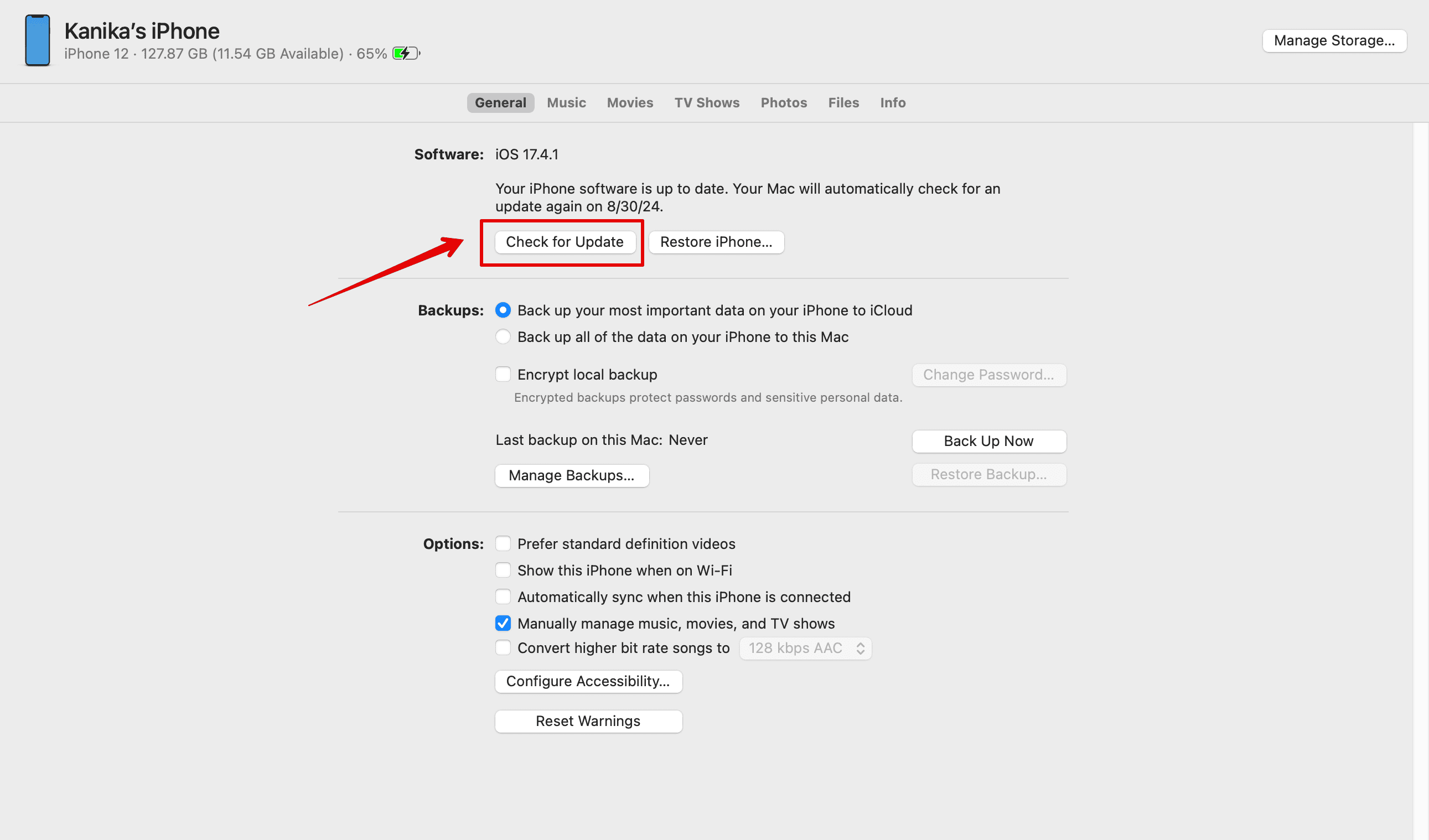Click Check for Update button
This screenshot has width=1429, height=840.
pyautogui.click(x=564, y=241)
